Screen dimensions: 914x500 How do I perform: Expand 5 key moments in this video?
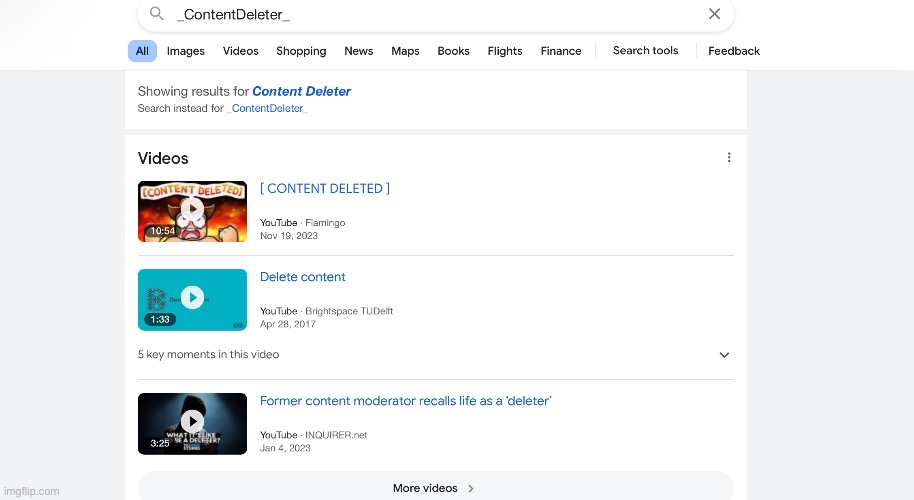[x=435, y=354]
